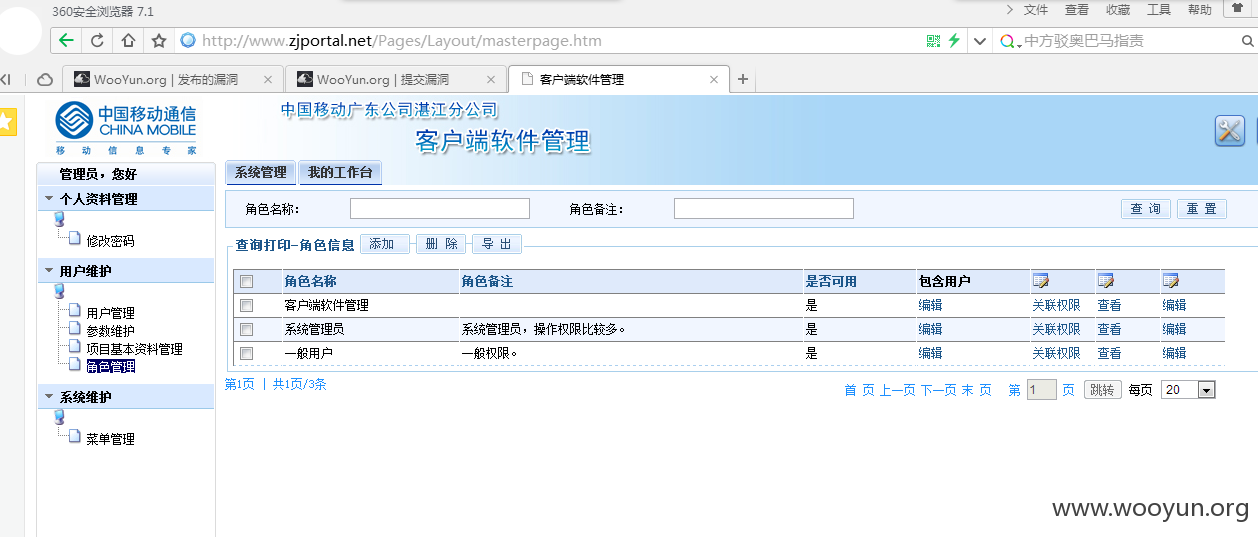The width and height of the screenshot is (1258, 537).
Task: Open 修改密码 in sidebar tree
Action: (110, 241)
